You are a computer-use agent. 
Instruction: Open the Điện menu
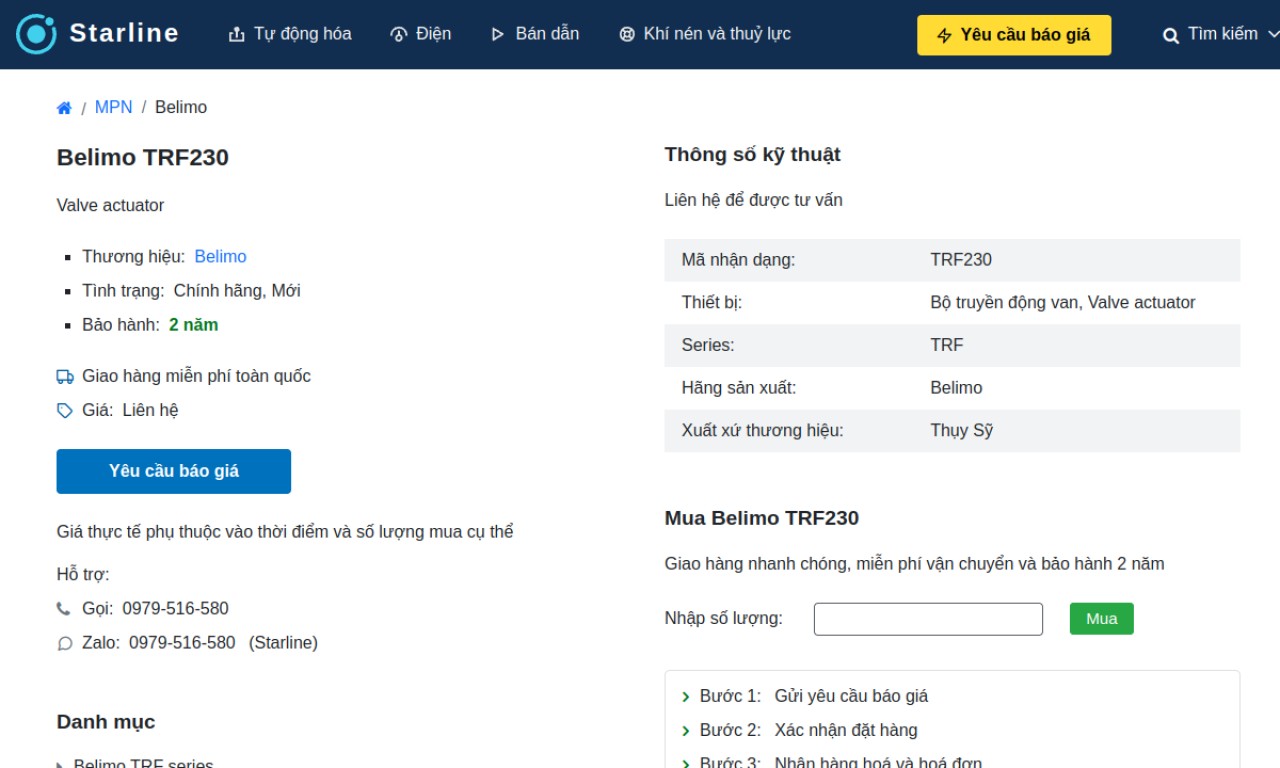coord(420,34)
